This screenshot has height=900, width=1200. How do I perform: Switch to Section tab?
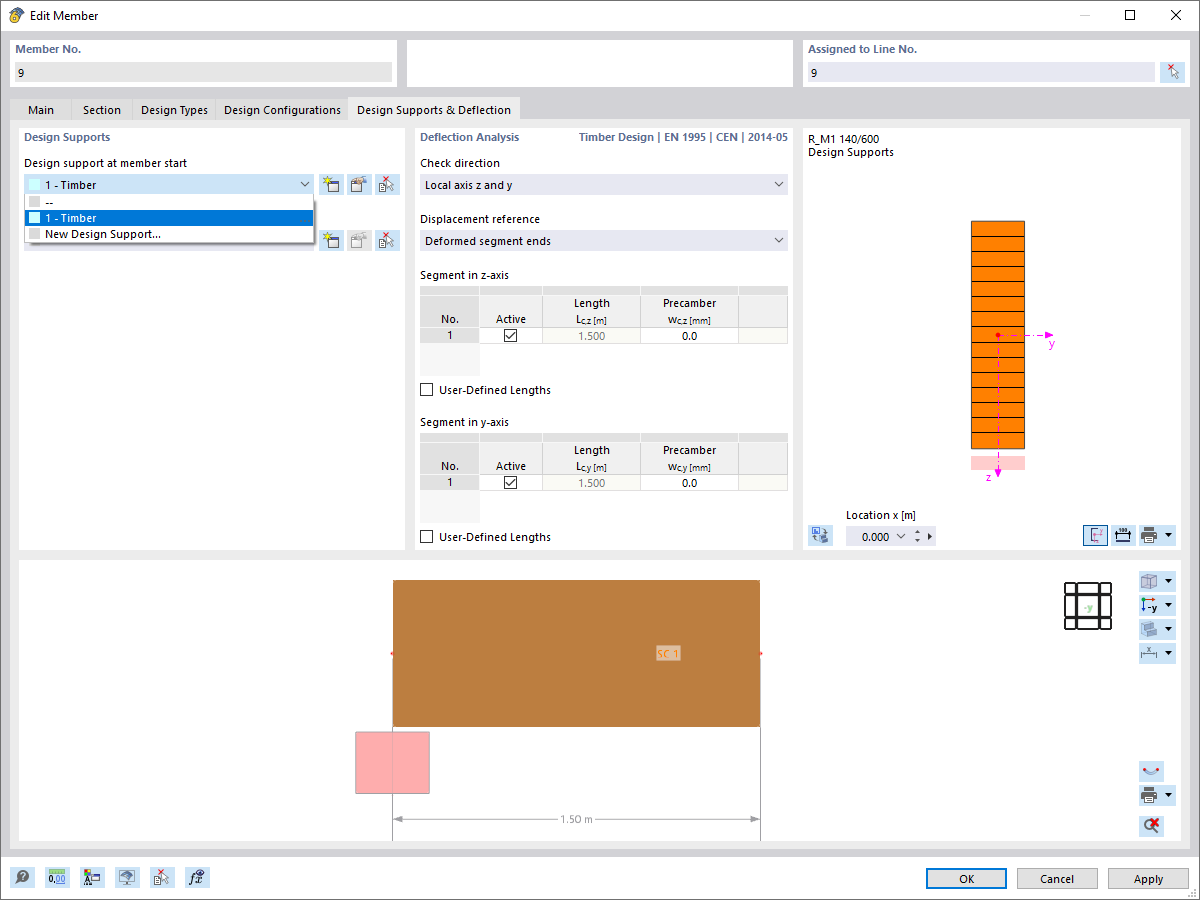click(102, 110)
